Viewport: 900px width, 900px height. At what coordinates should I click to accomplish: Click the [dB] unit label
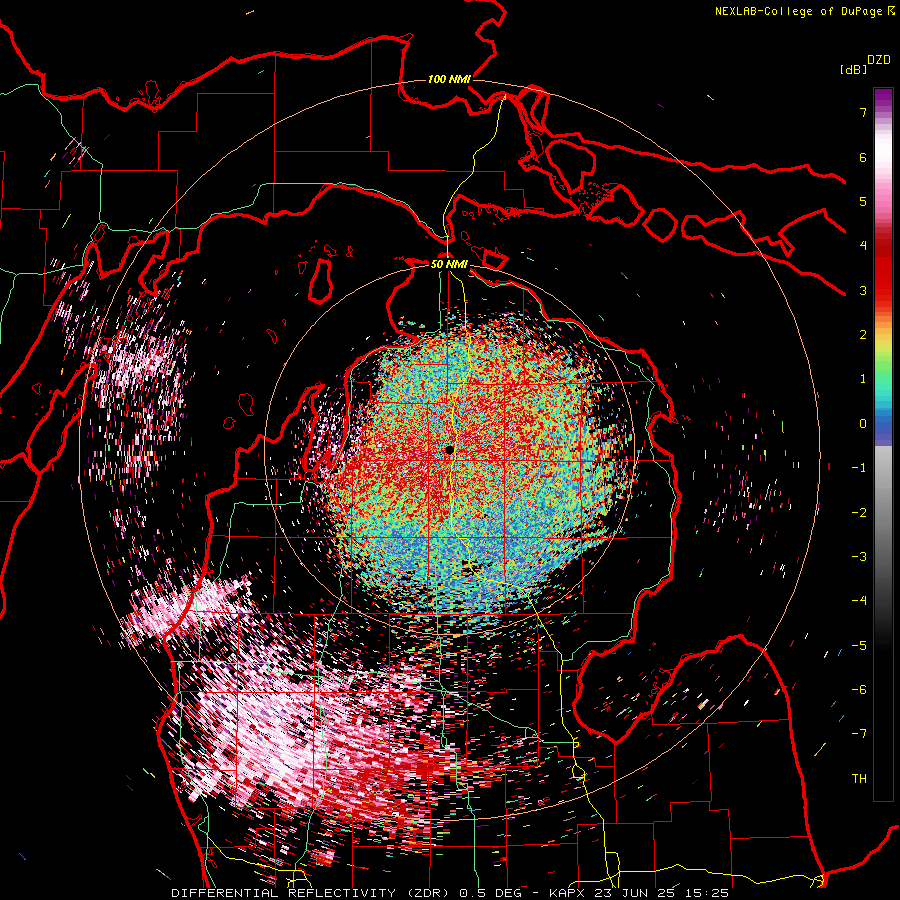tap(853, 70)
